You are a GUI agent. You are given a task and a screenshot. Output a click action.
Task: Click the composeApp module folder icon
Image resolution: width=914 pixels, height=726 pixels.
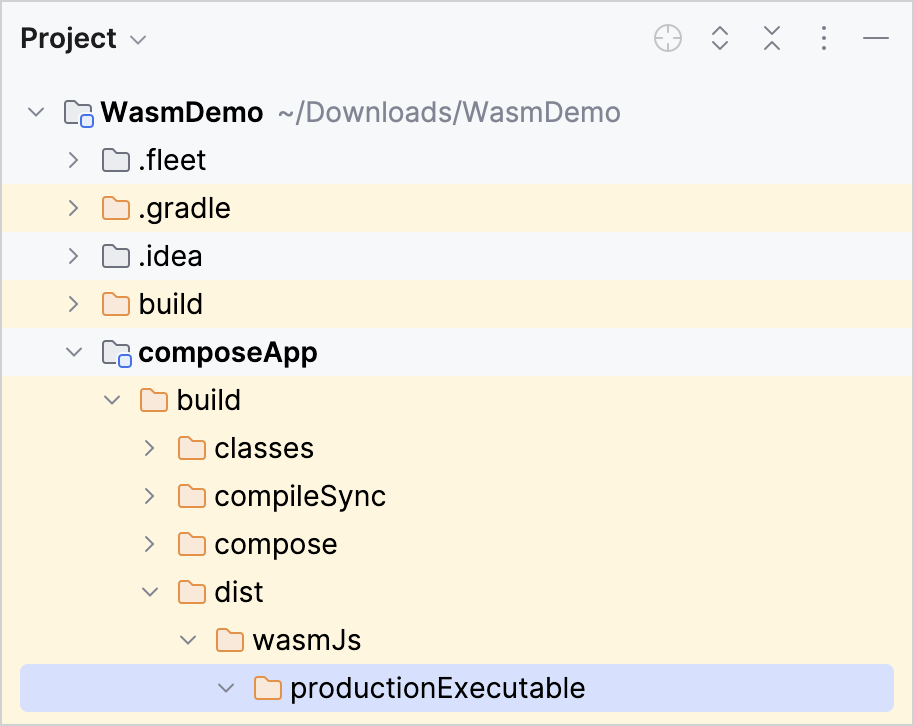tap(117, 353)
